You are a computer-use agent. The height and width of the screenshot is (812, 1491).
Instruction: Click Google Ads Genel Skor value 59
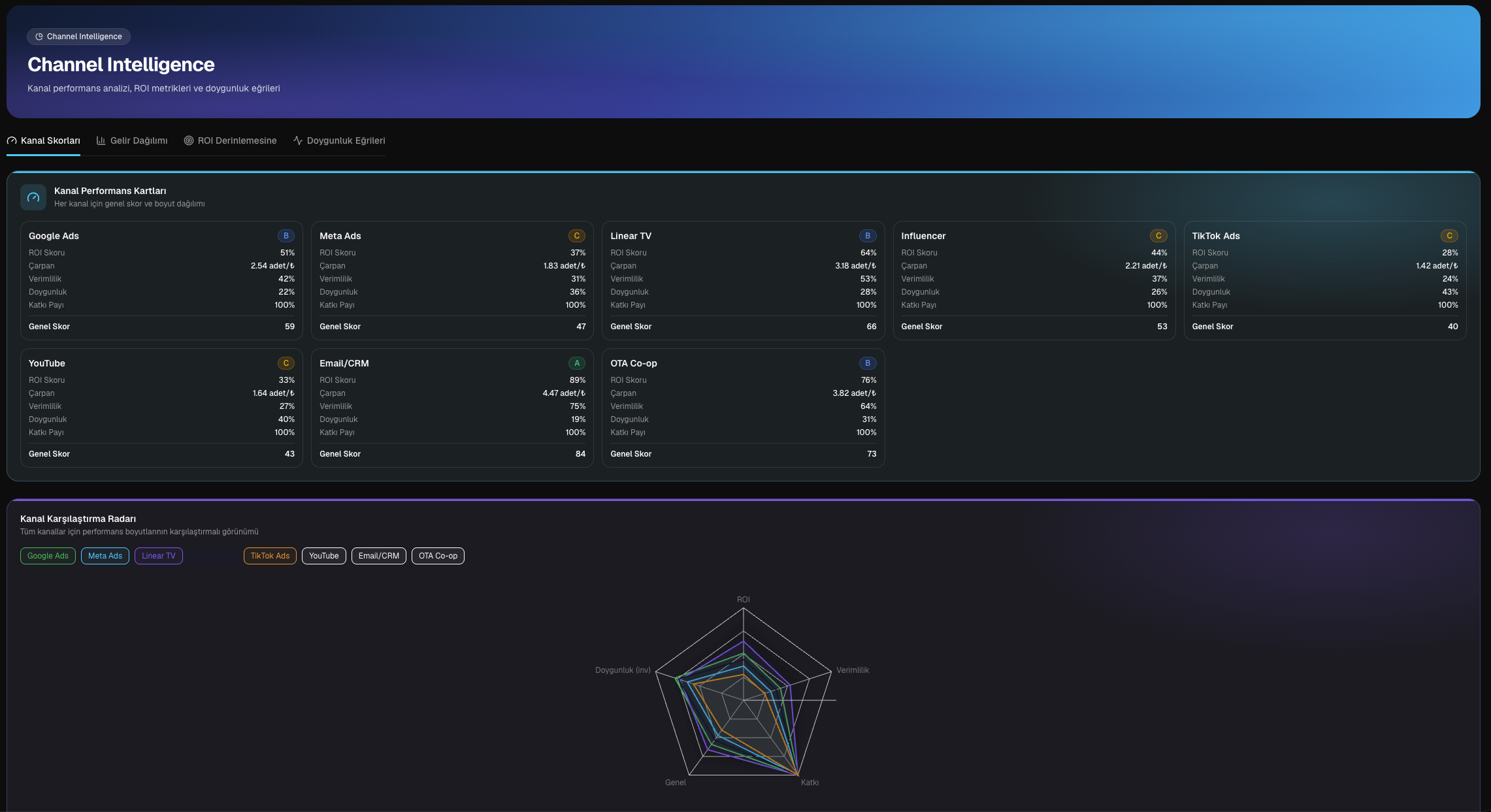(x=290, y=327)
